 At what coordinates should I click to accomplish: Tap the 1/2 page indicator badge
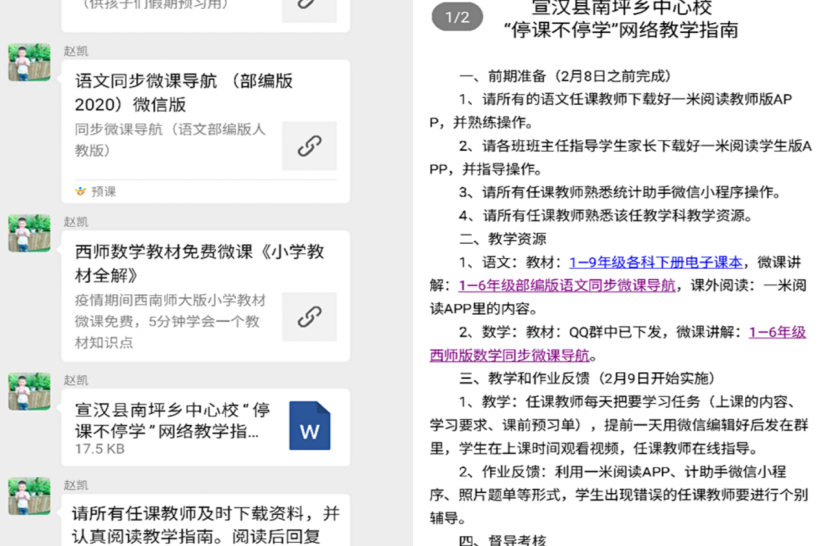[x=457, y=17]
